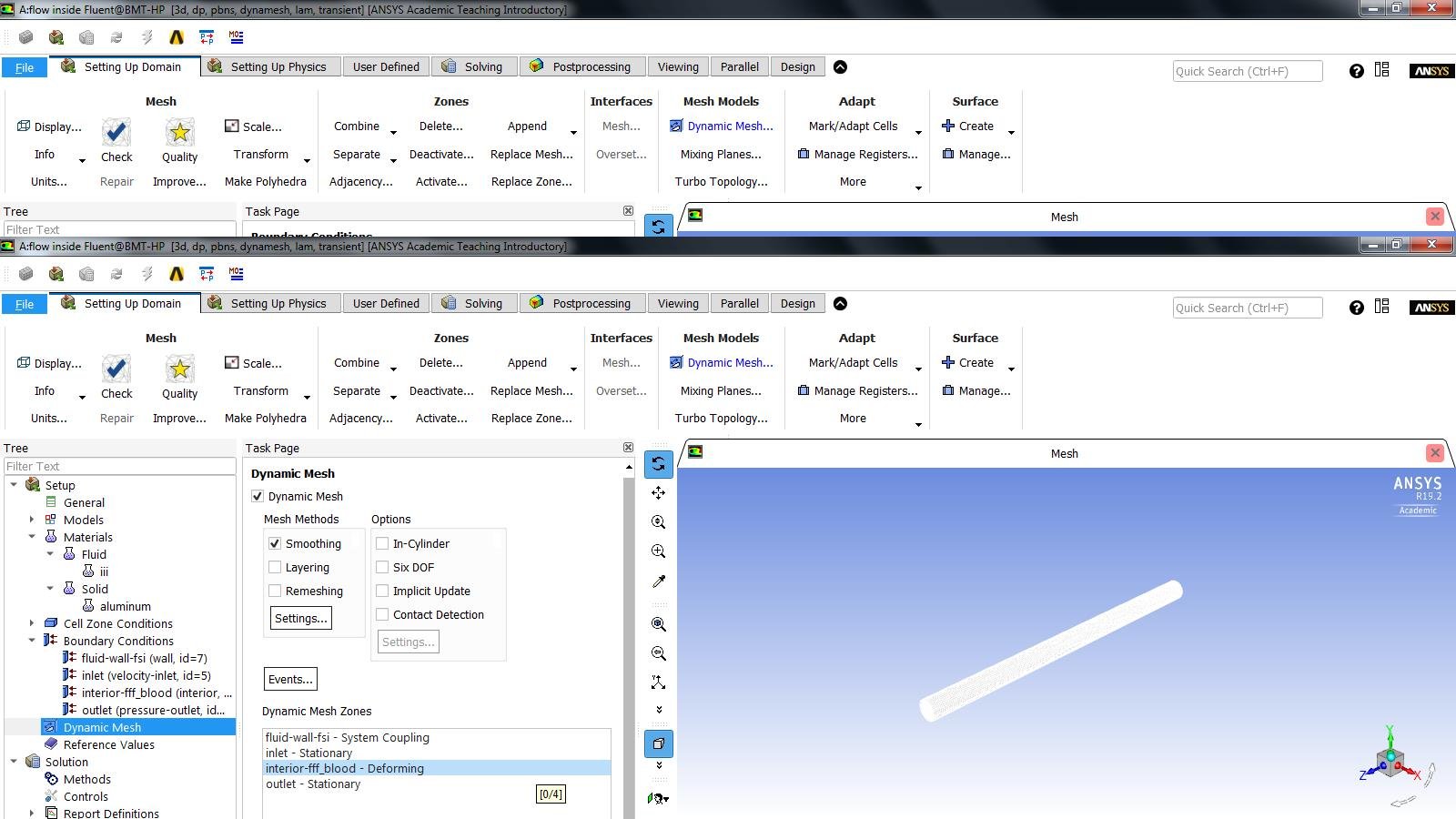Disable the Smoothing mesh method

point(275,543)
